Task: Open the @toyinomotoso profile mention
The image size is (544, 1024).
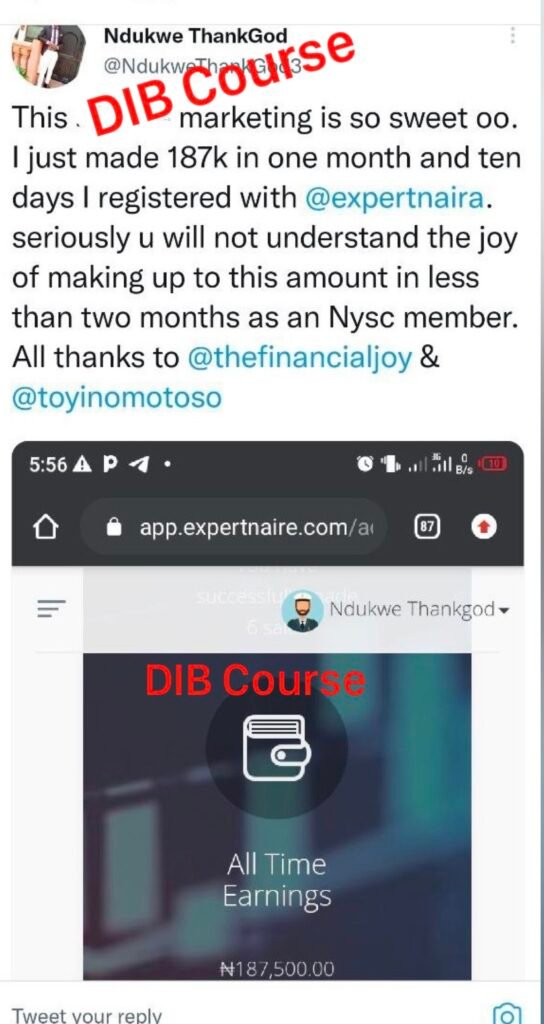Action: (117, 397)
